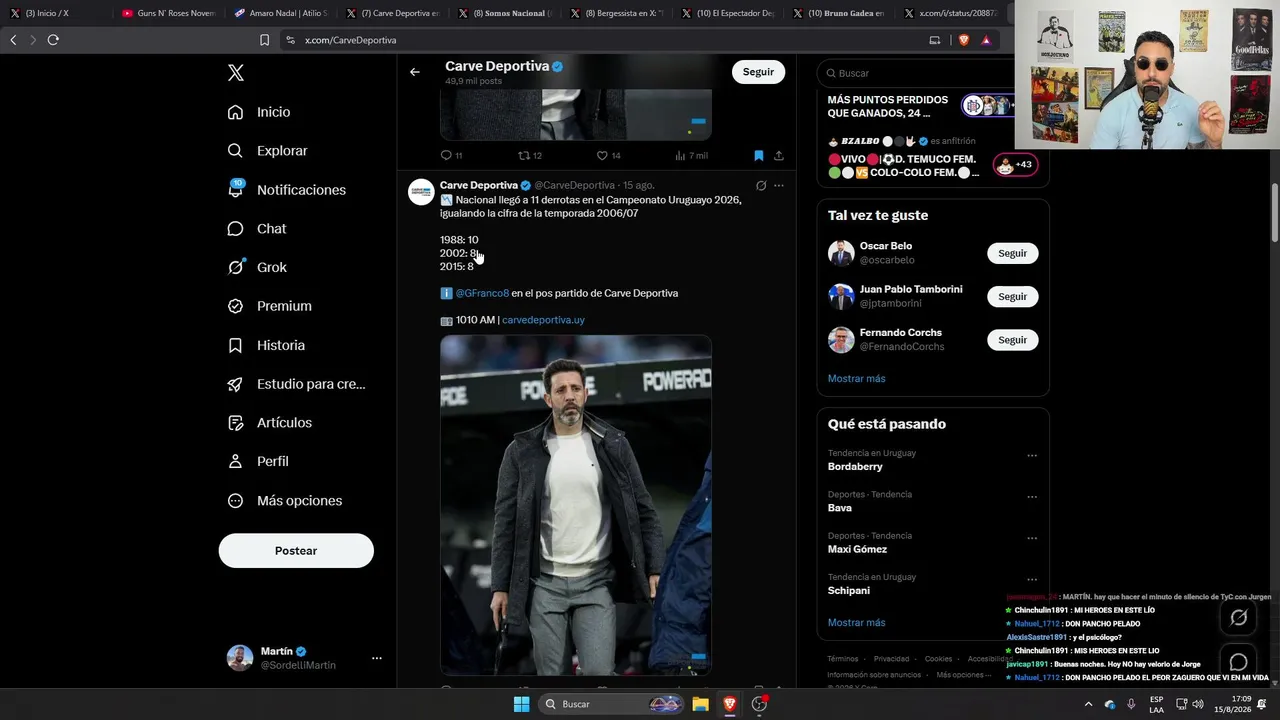This screenshot has height=720, width=1280.
Task: Follow Oscar Belo
Action: 1012,254
